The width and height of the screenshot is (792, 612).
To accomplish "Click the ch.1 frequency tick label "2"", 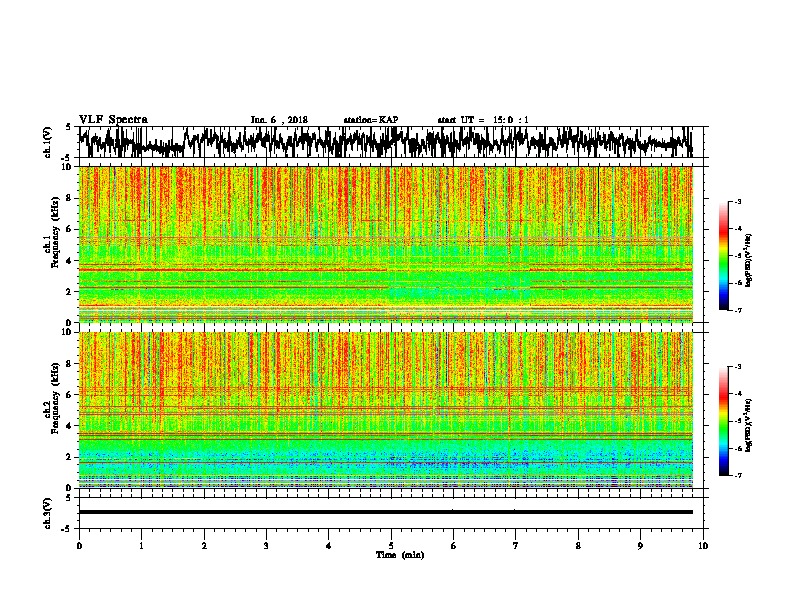I will [70, 292].
